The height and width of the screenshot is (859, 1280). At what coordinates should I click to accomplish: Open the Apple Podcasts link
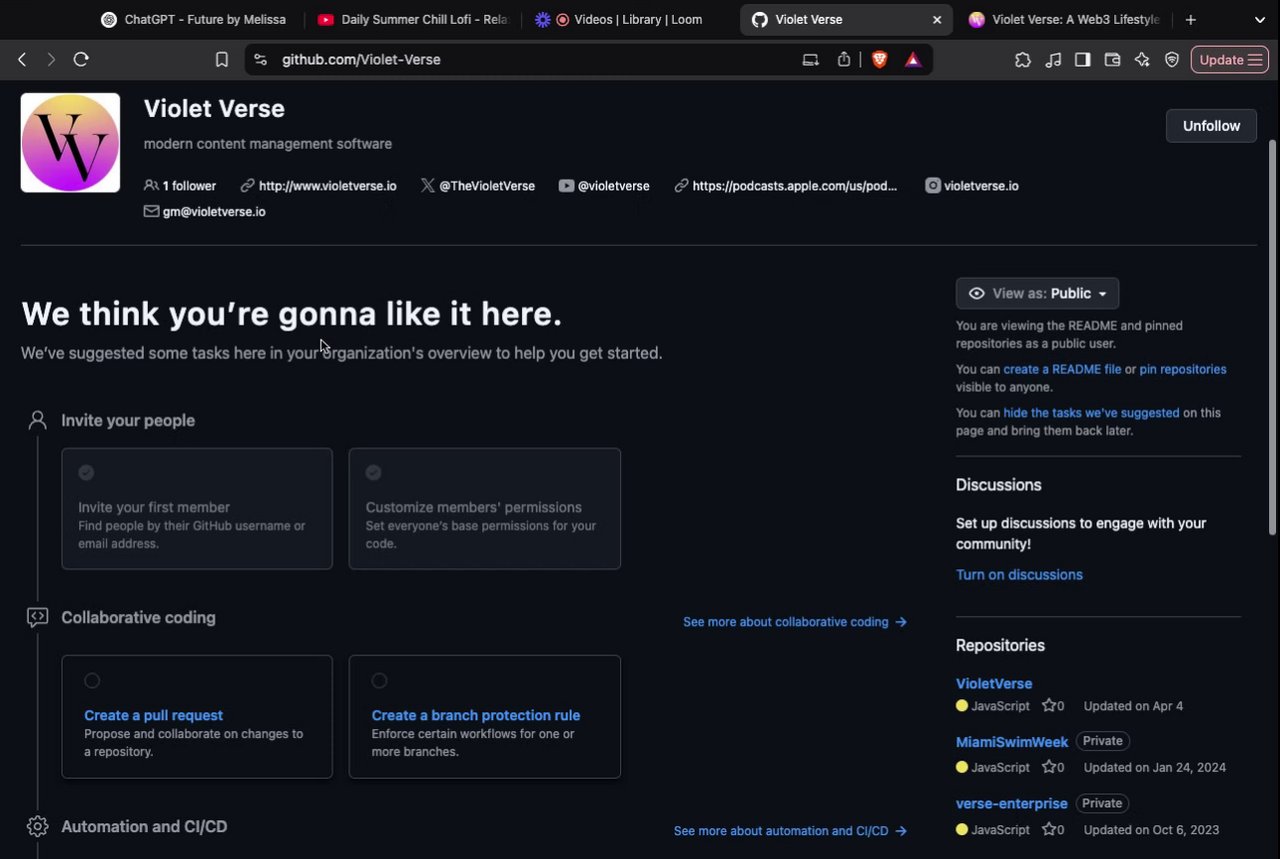tap(794, 186)
